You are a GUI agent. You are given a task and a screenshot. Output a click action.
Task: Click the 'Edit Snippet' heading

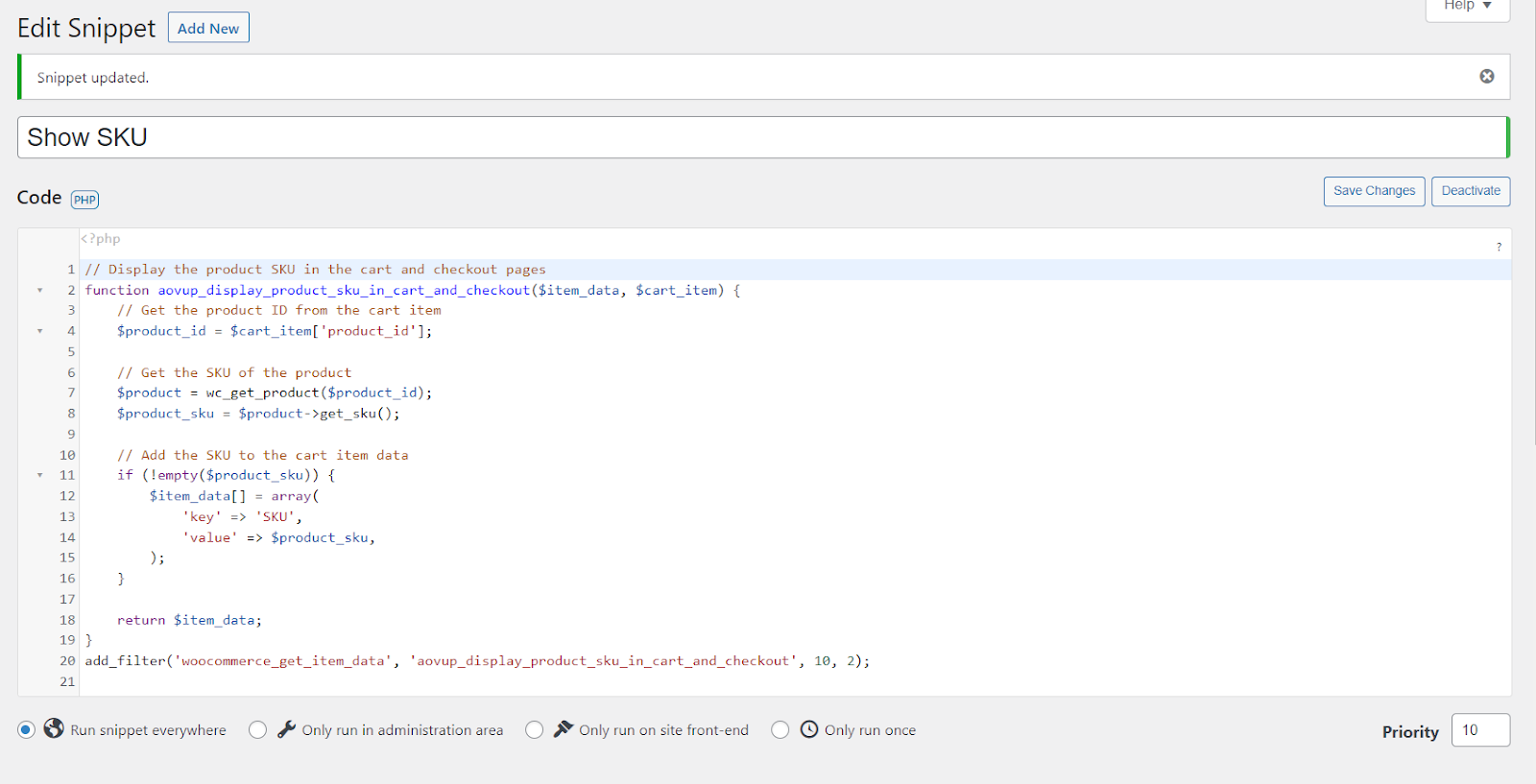pyautogui.click(x=86, y=28)
